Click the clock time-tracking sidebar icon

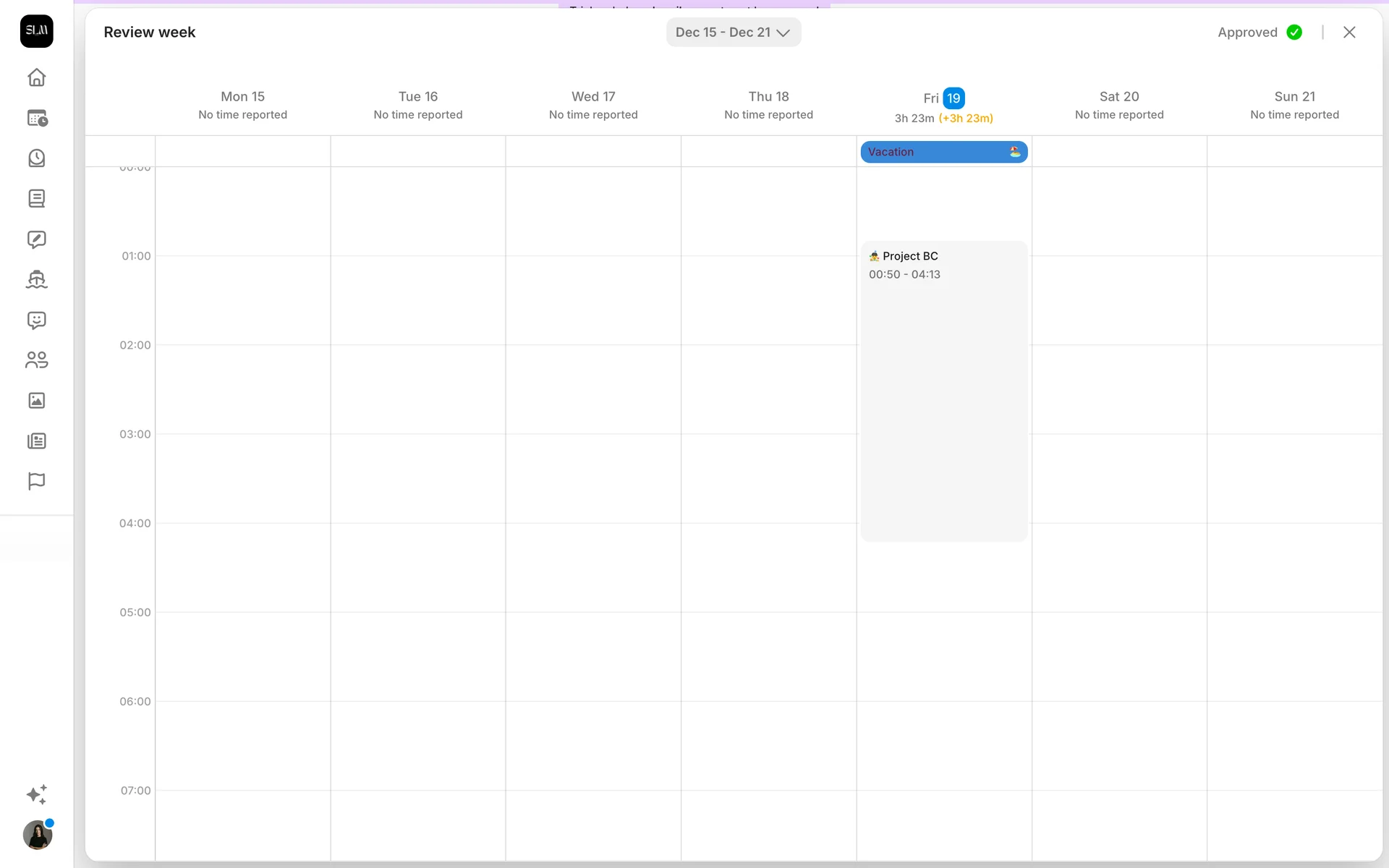37,158
